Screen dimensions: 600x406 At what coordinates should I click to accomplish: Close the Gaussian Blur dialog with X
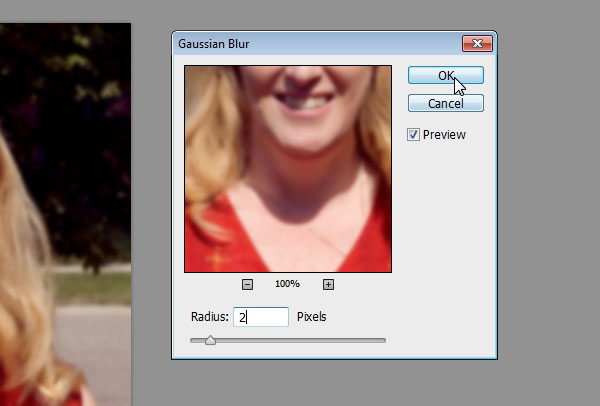[475, 43]
